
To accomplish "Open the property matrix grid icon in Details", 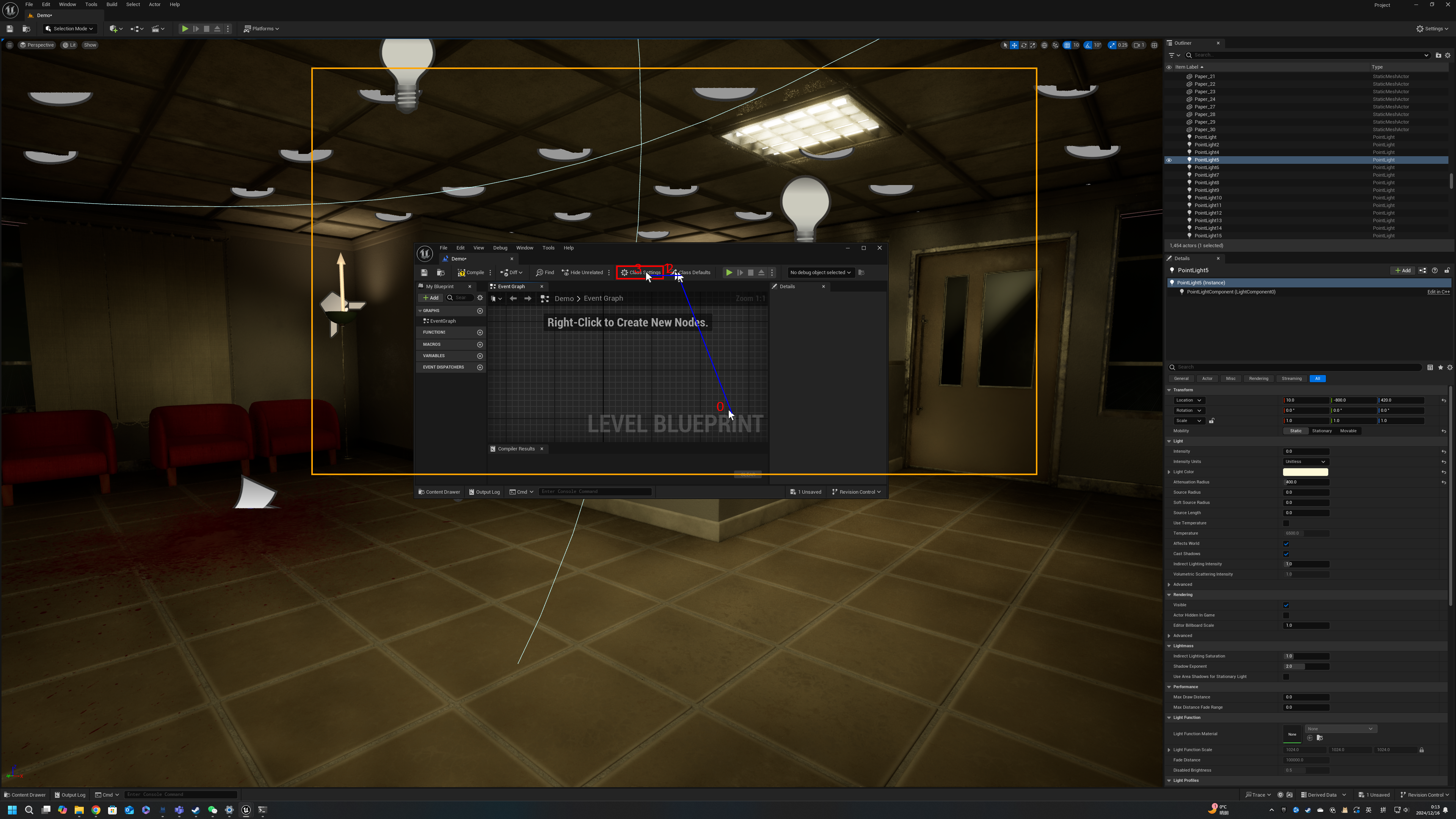I will click(1430, 367).
